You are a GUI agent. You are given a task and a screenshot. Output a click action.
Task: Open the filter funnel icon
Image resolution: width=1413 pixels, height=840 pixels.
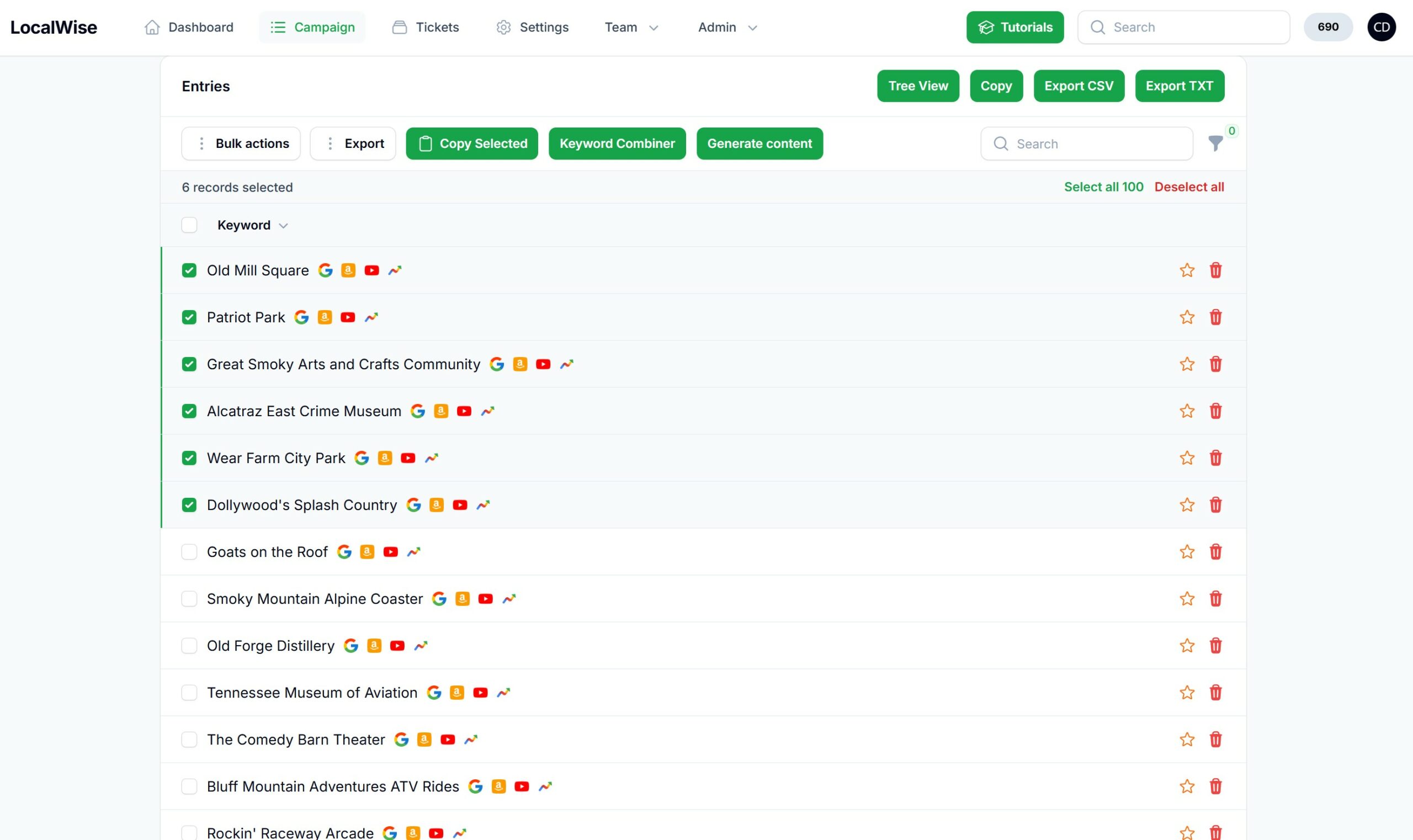1215,143
